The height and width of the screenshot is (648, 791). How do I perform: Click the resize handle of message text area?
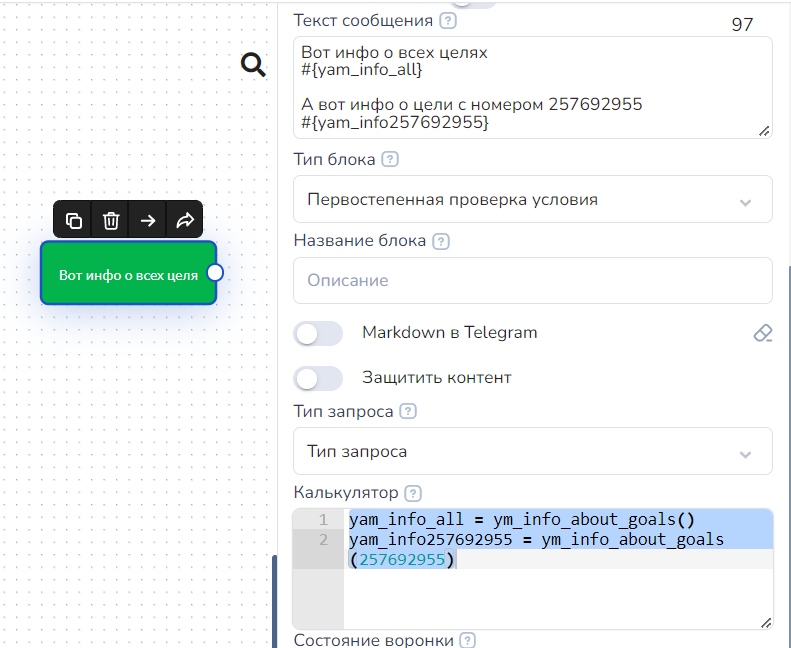(x=764, y=130)
